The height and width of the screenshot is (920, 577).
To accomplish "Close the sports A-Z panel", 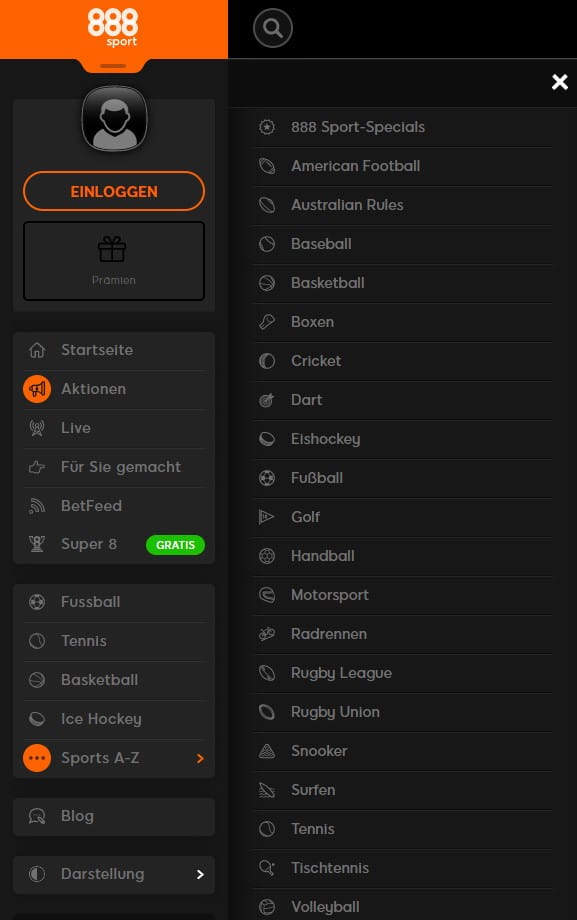I will coord(559,82).
